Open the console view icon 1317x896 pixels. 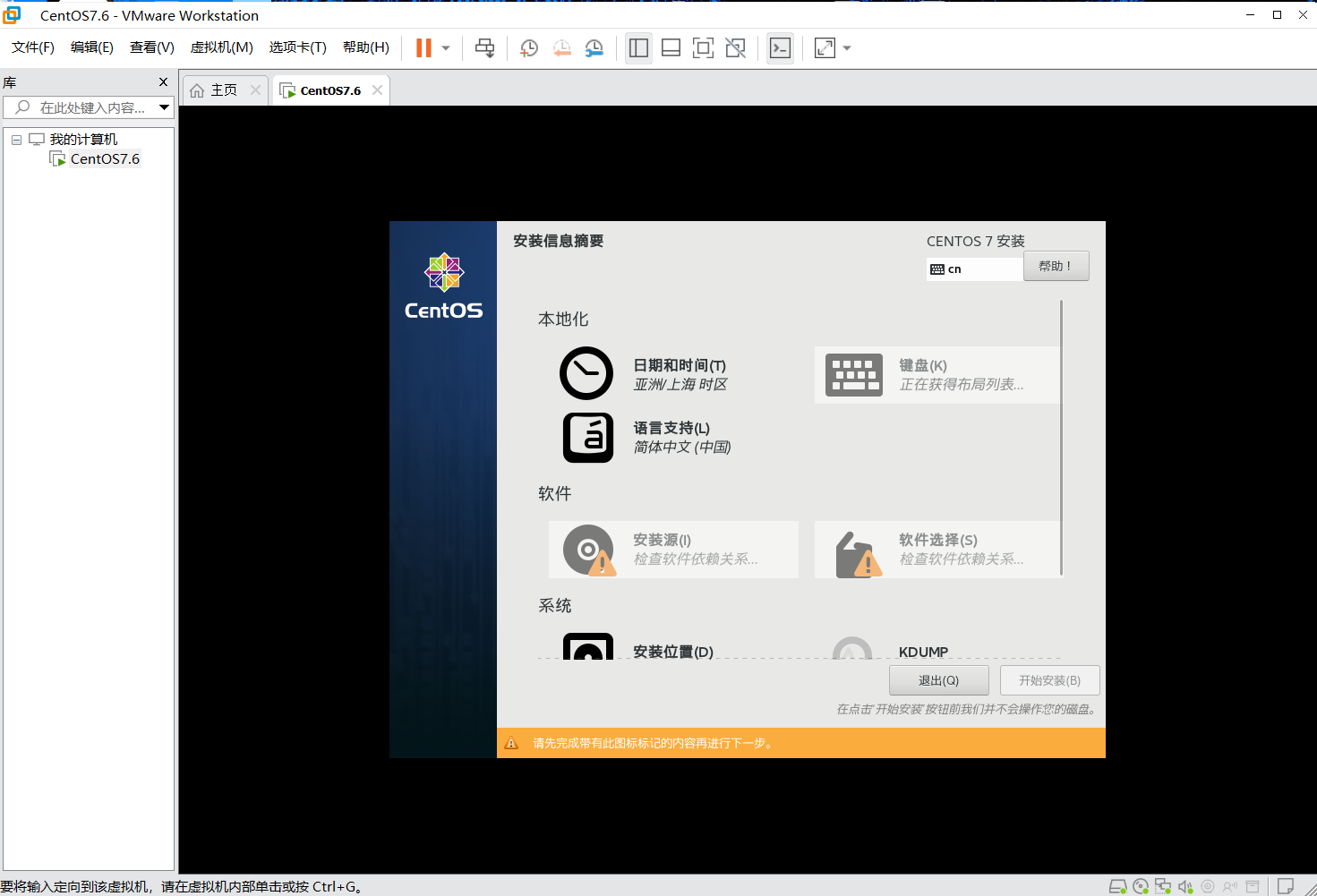click(780, 47)
